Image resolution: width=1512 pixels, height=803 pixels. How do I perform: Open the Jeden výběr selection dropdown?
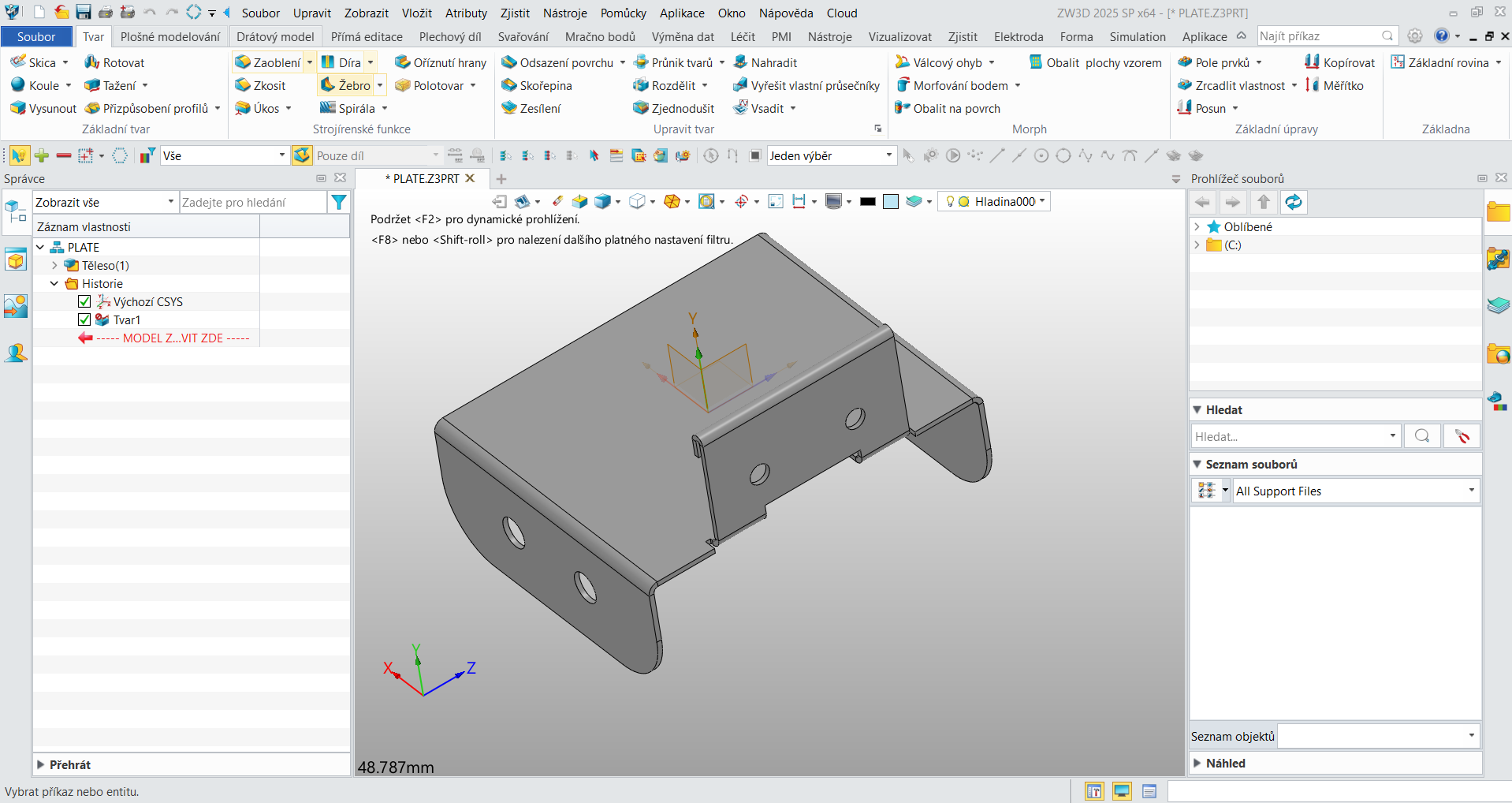coord(832,155)
